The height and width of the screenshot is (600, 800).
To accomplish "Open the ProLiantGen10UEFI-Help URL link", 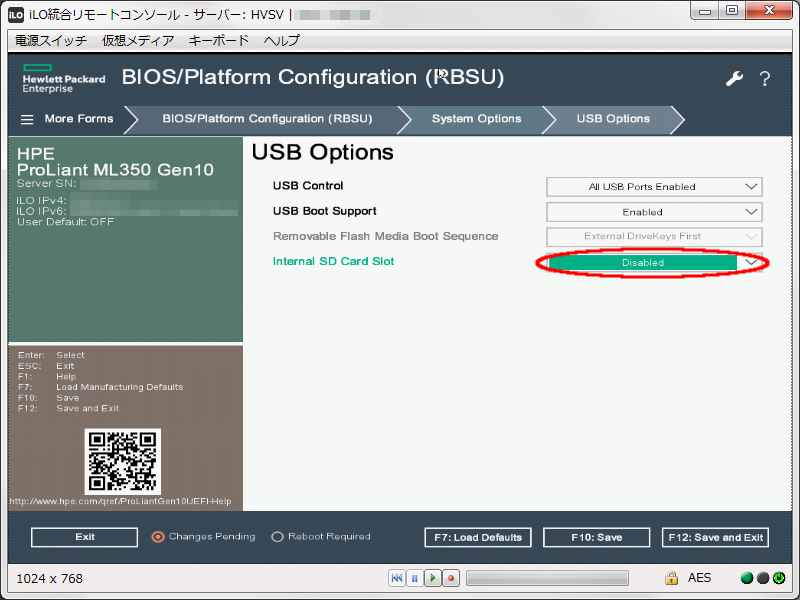I will [120, 501].
